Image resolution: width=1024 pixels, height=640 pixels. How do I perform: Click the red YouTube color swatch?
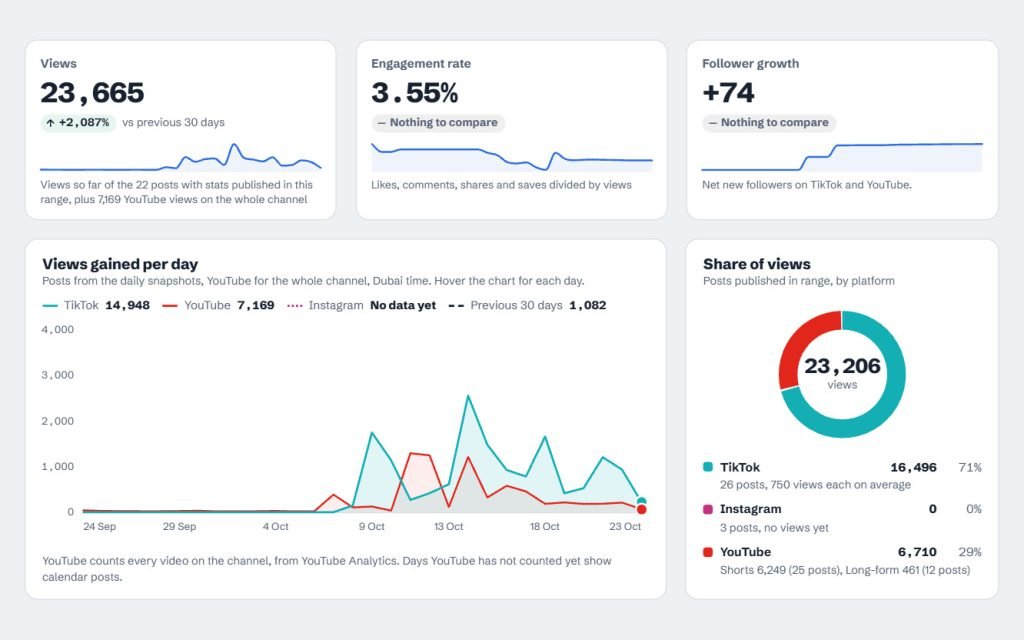pos(708,552)
